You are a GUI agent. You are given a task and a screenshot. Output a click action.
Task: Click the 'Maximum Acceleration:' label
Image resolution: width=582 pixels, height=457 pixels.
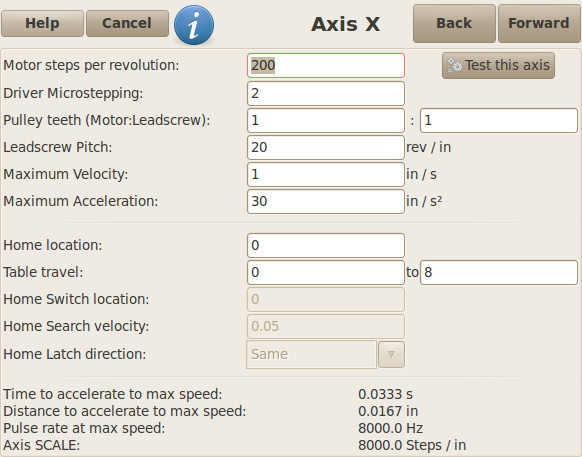81,201
